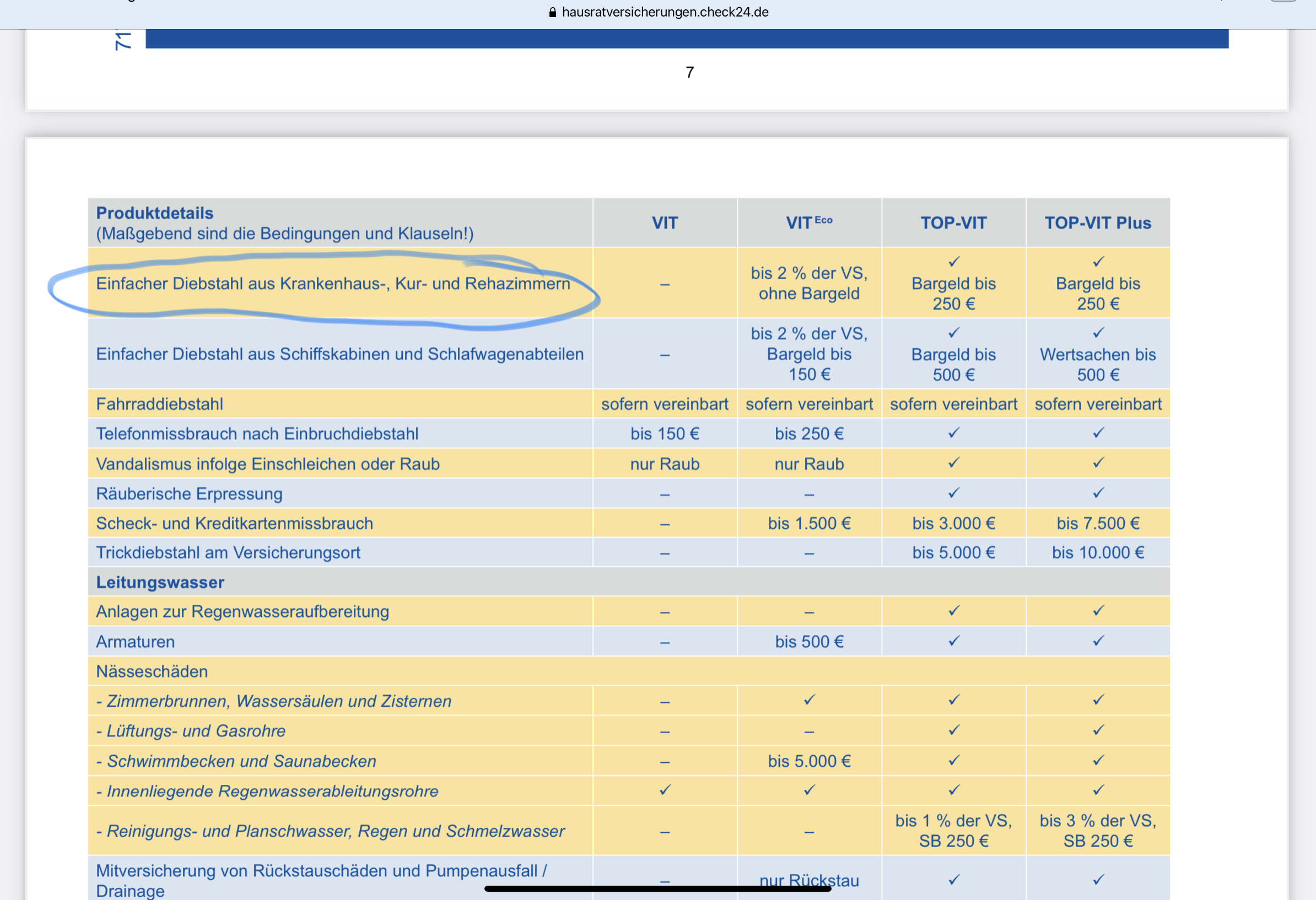Tap the lock icon in address bar
The height and width of the screenshot is (900, 1316).
pyautogui.click(x=553, y=13)
